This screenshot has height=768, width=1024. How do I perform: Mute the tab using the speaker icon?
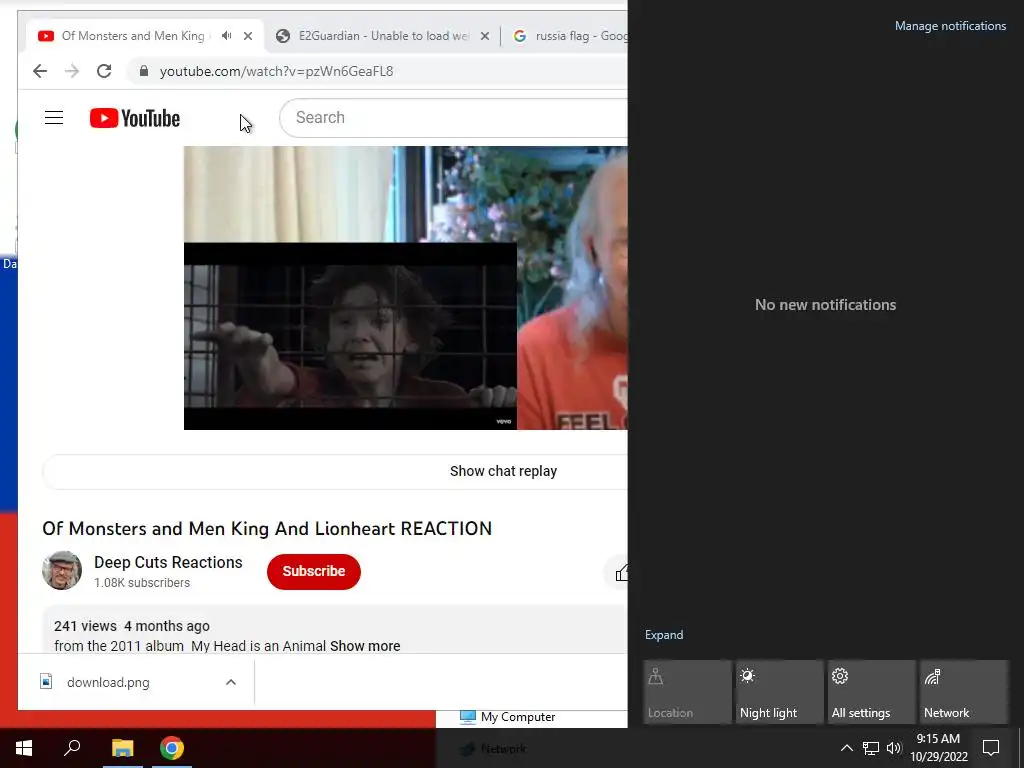(226, 36)
